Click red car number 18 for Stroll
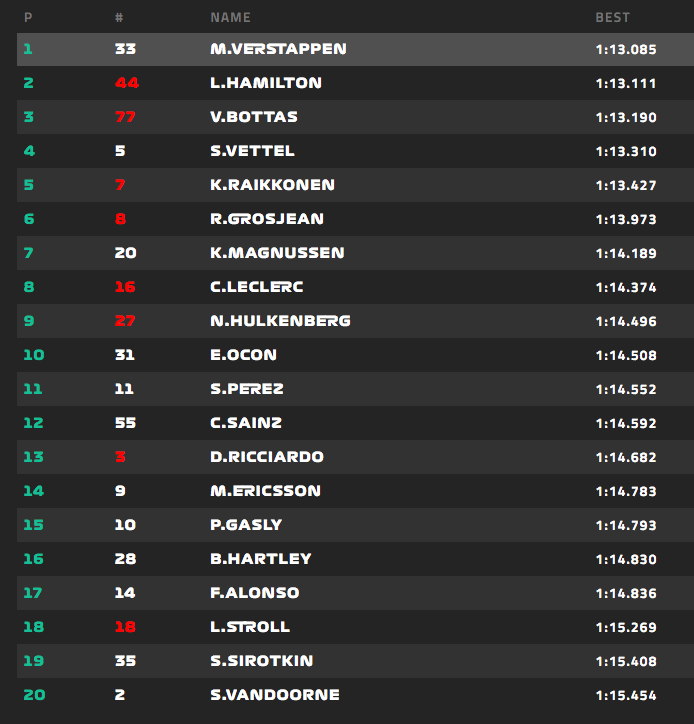This screenshot has width=694, height=724. 125,627
